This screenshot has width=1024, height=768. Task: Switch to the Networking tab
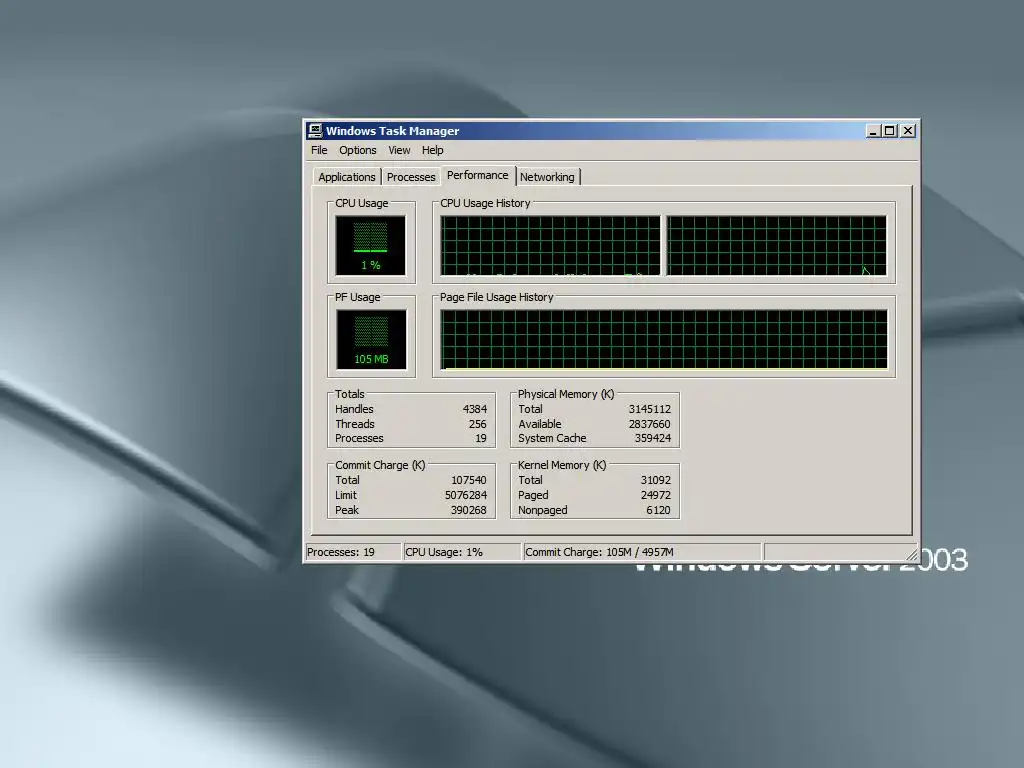pos(547,177)
